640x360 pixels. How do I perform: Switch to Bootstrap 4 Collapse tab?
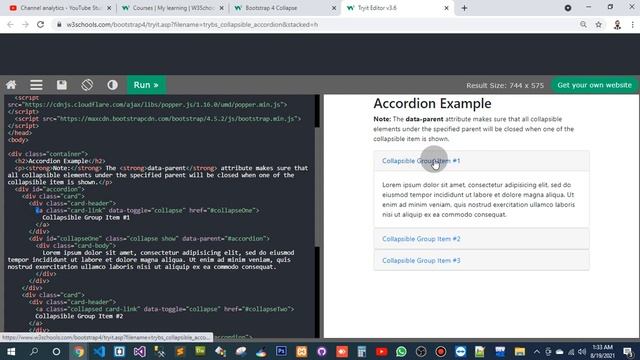[x=285, y=8]
